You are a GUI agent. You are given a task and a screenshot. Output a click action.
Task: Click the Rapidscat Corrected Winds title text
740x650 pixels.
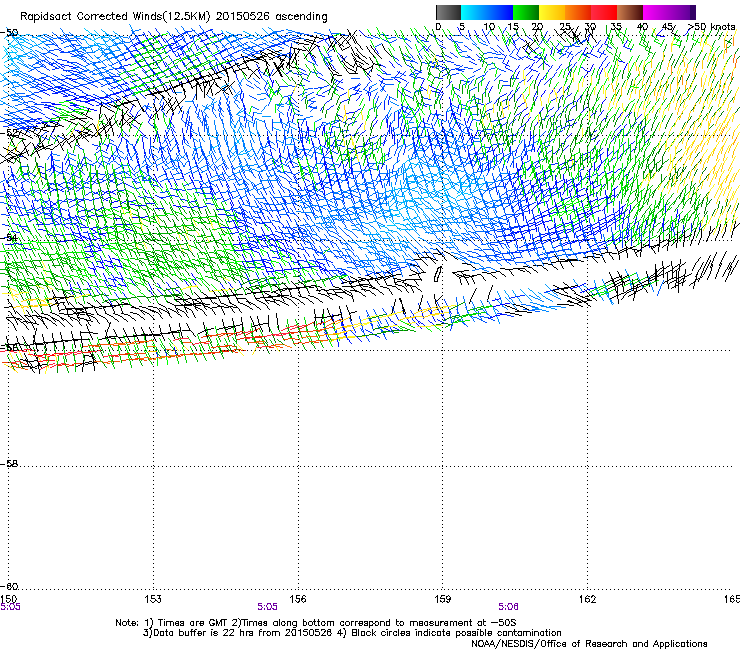click(174, 17)
